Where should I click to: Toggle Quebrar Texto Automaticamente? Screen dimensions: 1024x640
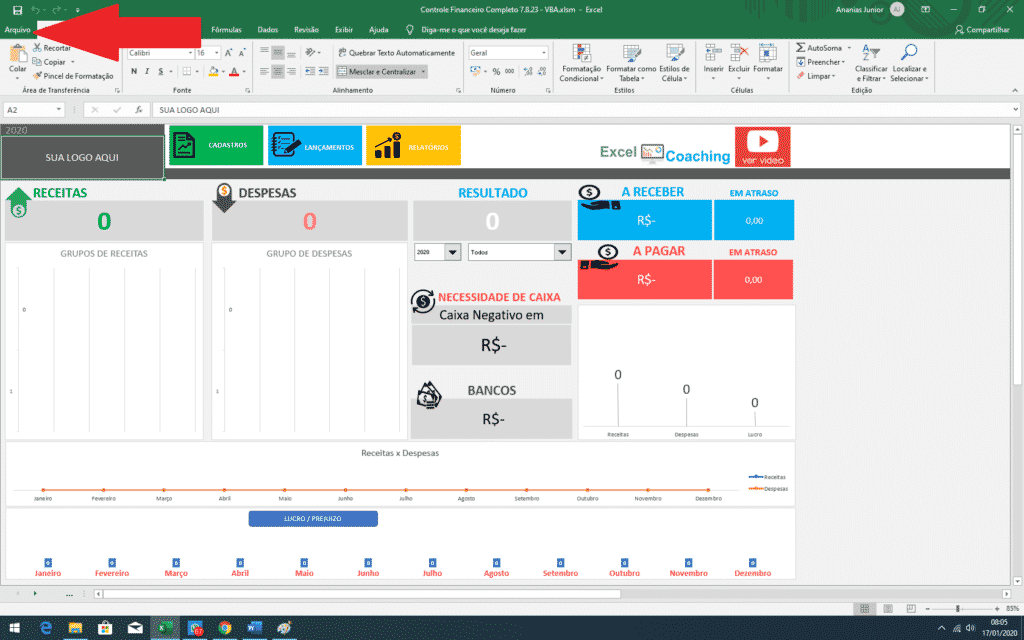click(x=396, y=53)
